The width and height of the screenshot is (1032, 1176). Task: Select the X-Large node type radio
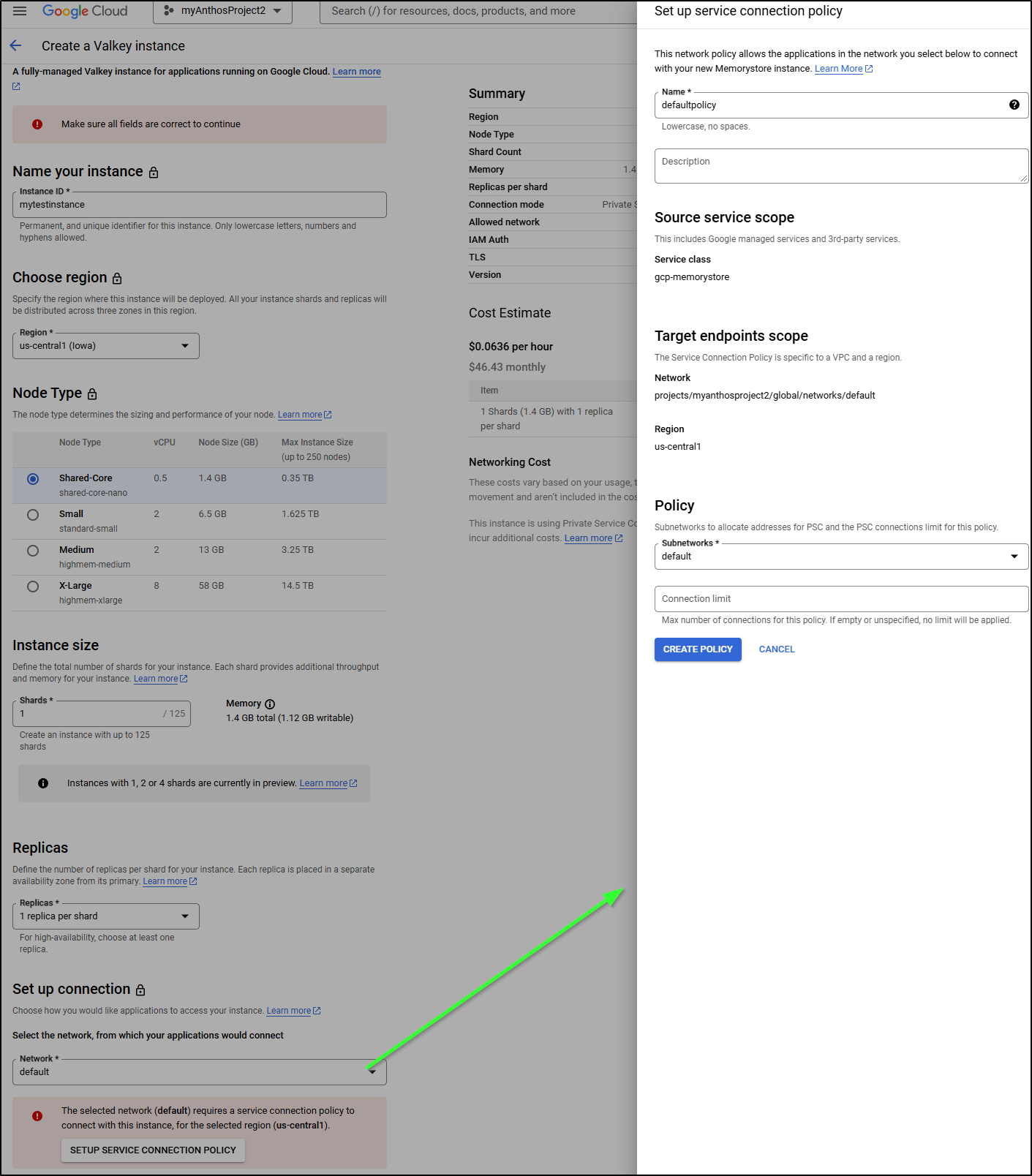(x=33, y=587)
